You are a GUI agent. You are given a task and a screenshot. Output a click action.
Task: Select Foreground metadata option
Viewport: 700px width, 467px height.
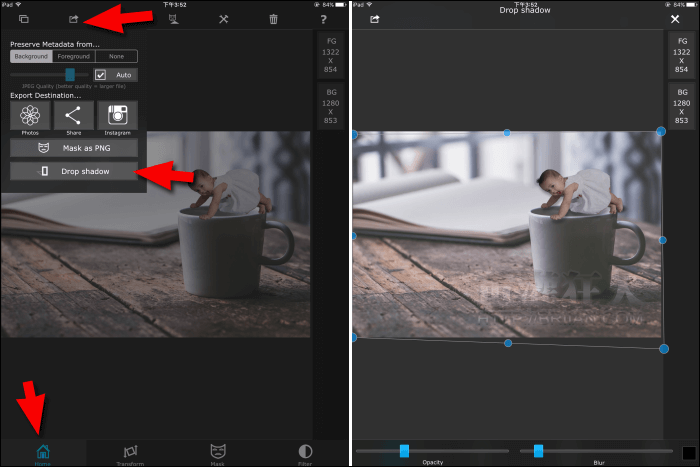[x=73, y=57]
